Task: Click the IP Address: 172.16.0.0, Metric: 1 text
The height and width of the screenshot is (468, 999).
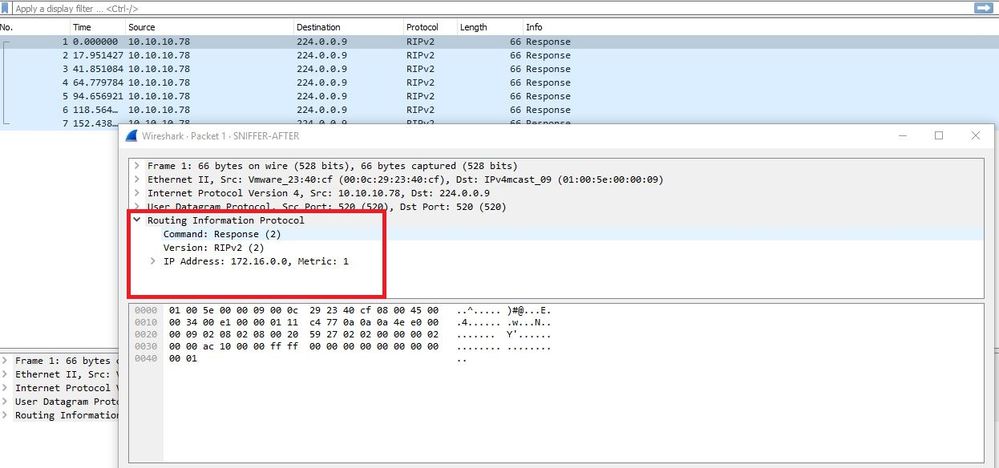Action: [255, 262]
